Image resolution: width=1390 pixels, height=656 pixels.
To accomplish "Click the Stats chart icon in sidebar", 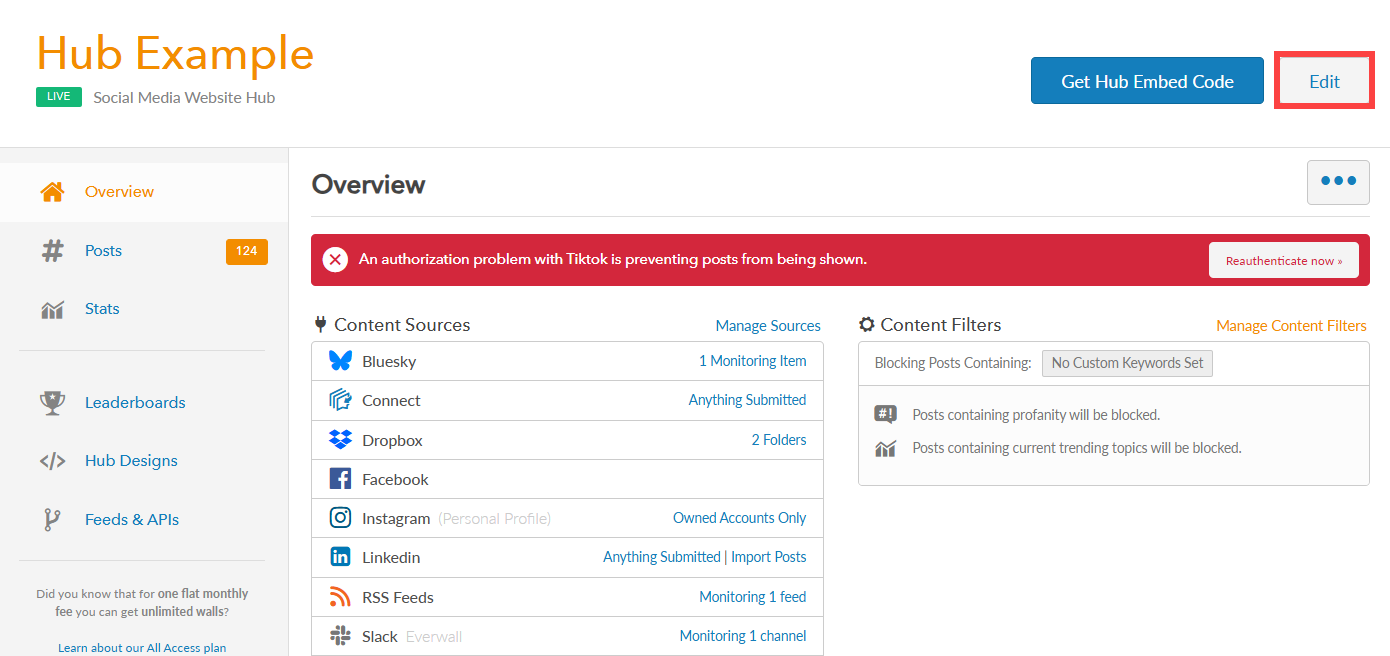I will coord(52,310).
